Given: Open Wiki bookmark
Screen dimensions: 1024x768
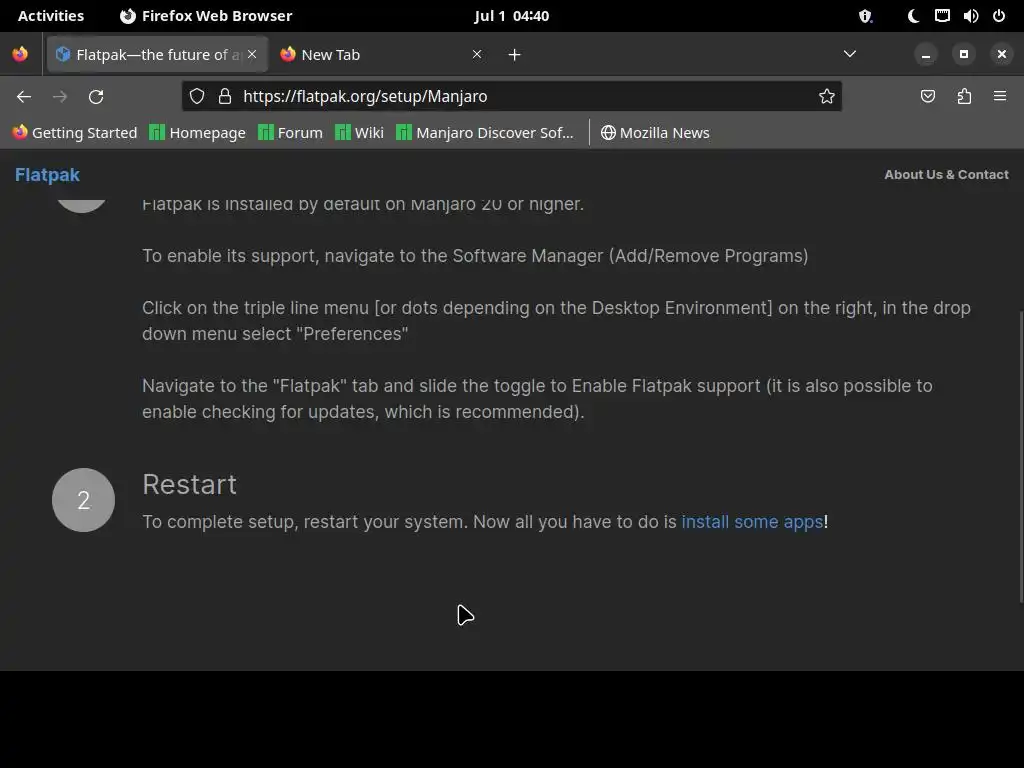Looking at the screenshot, I should 359,133.
